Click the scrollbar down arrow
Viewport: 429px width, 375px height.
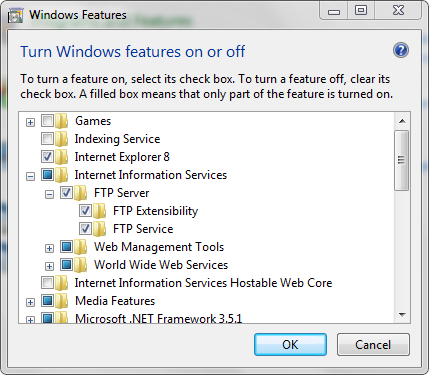pyautogui.click(x=402, y=315)
